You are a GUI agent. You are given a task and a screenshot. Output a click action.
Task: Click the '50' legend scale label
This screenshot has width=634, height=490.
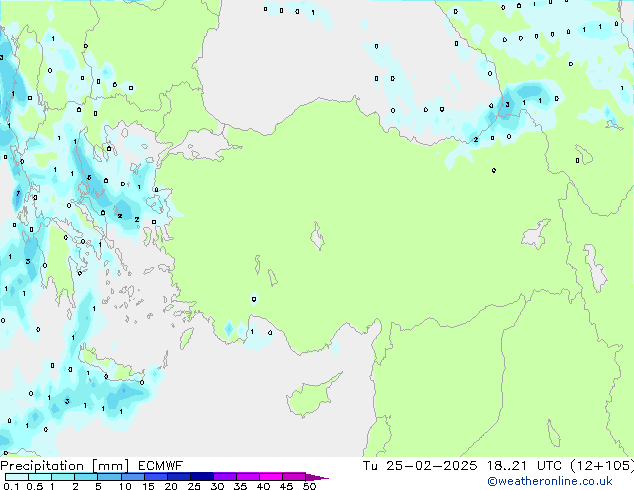click(x=309, y=486)
